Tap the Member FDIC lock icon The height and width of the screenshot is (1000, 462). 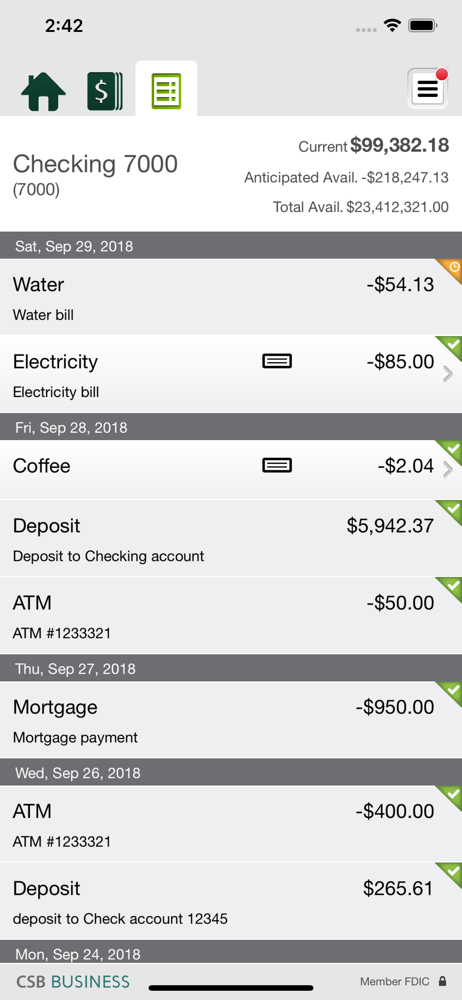(443, 982)
